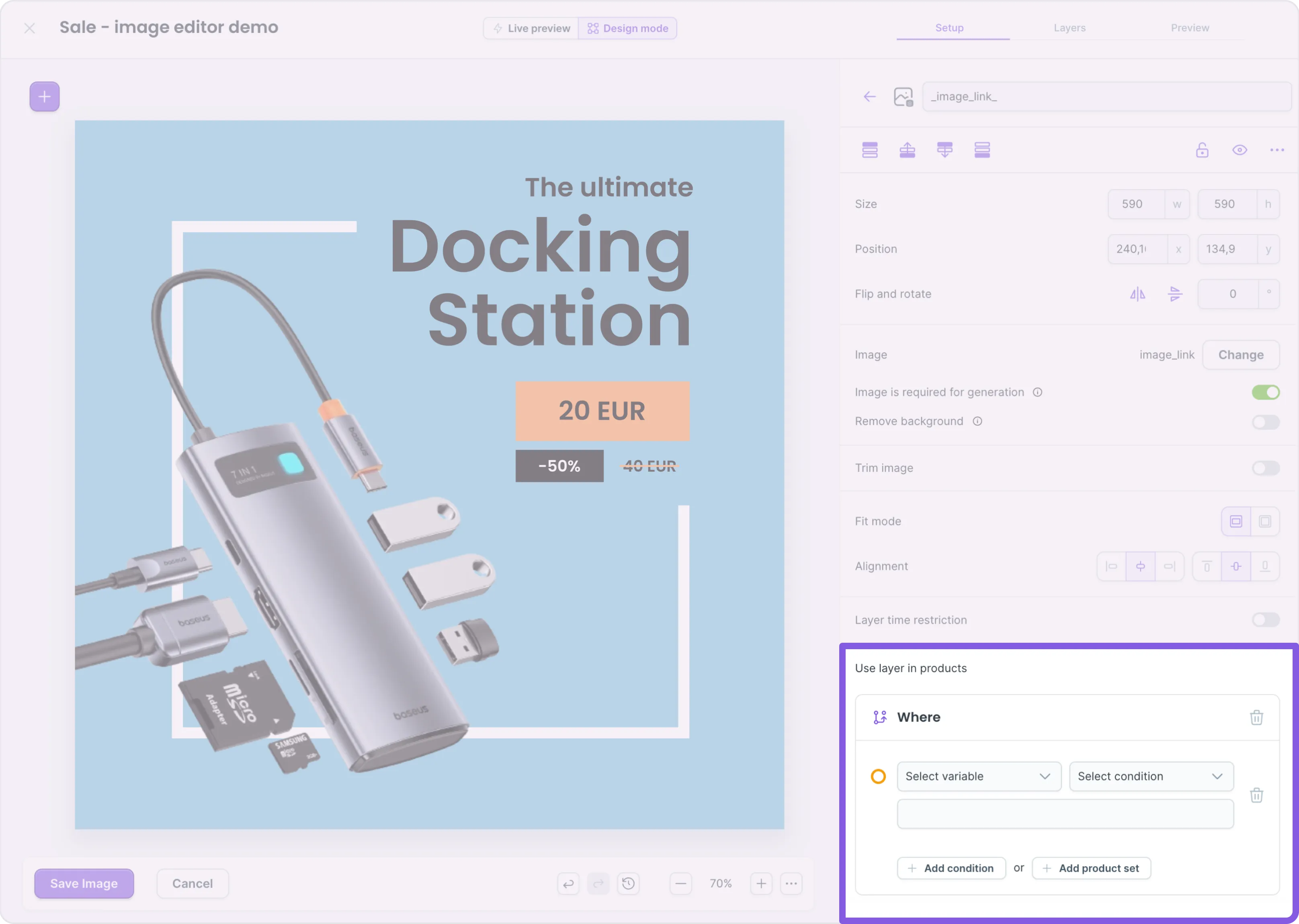Viewport: 1299px width, 924px height.
Task: Select the cover fit mode
Action: click(1265, 522)
